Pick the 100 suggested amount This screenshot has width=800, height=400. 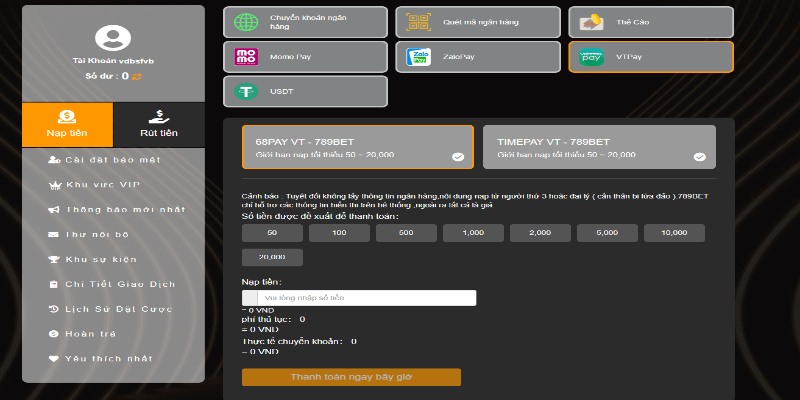point(339,233)
